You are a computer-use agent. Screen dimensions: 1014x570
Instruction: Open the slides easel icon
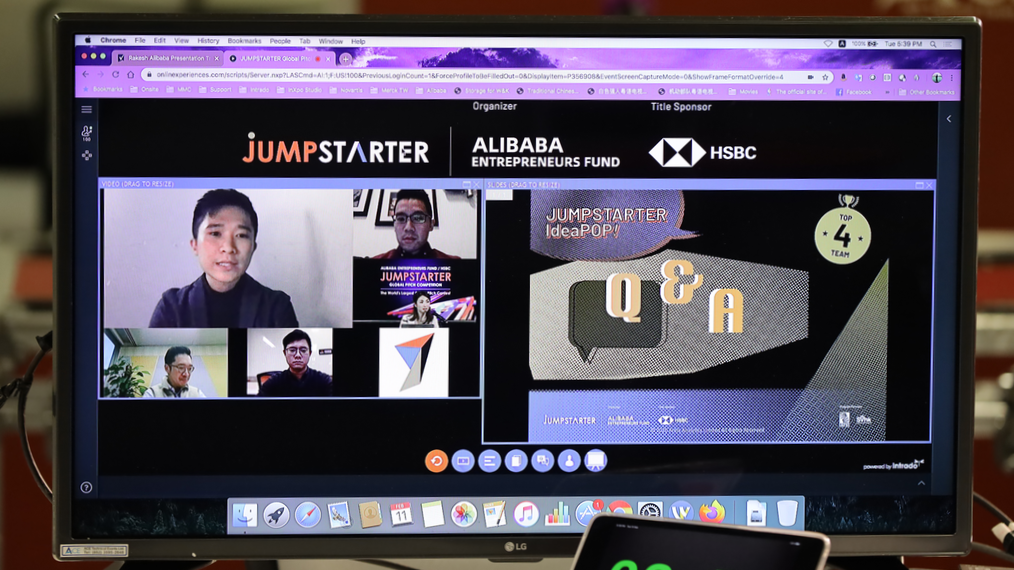coord(596,461)
